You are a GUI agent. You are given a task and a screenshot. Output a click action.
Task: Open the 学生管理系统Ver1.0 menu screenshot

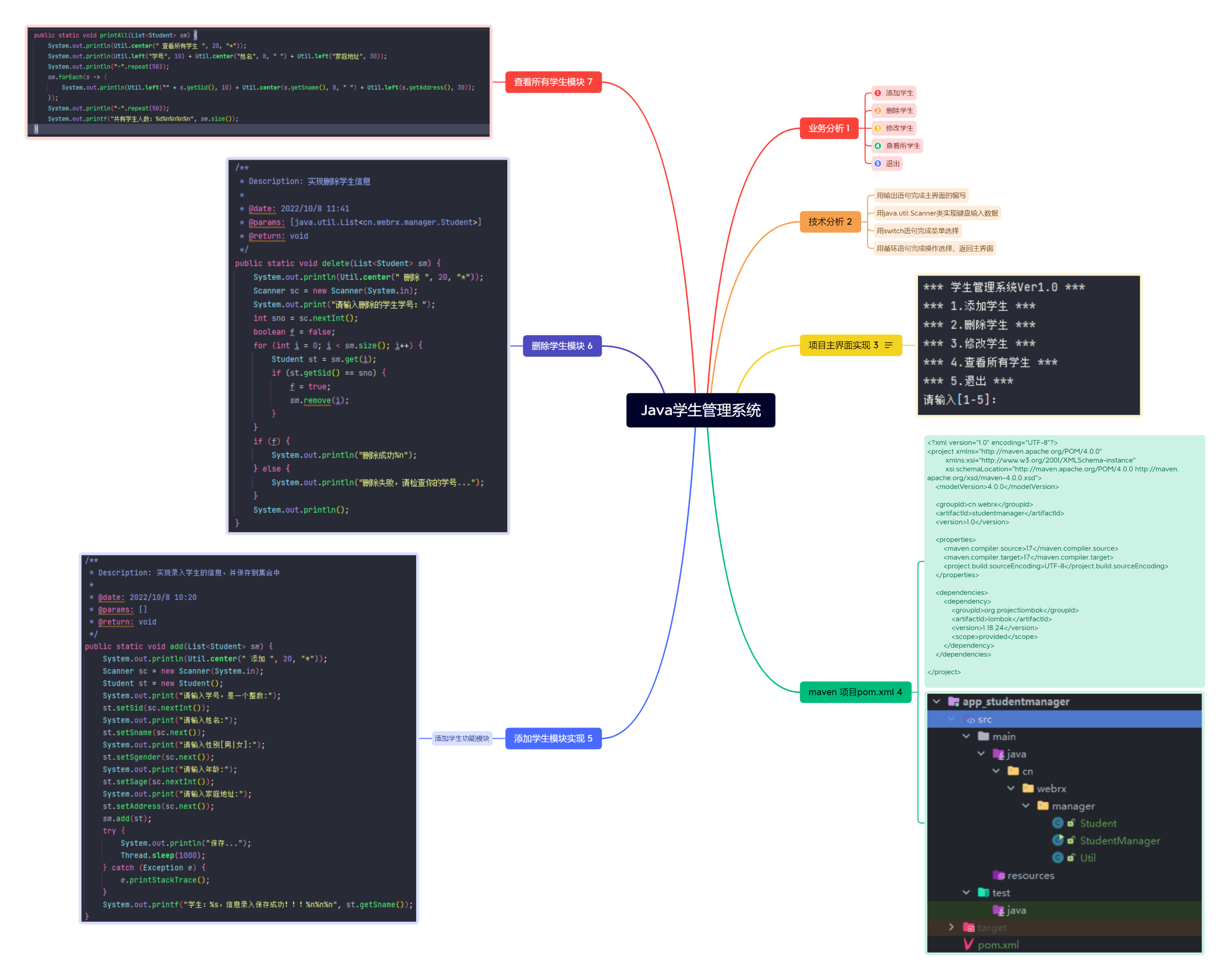pos(1028,345)
